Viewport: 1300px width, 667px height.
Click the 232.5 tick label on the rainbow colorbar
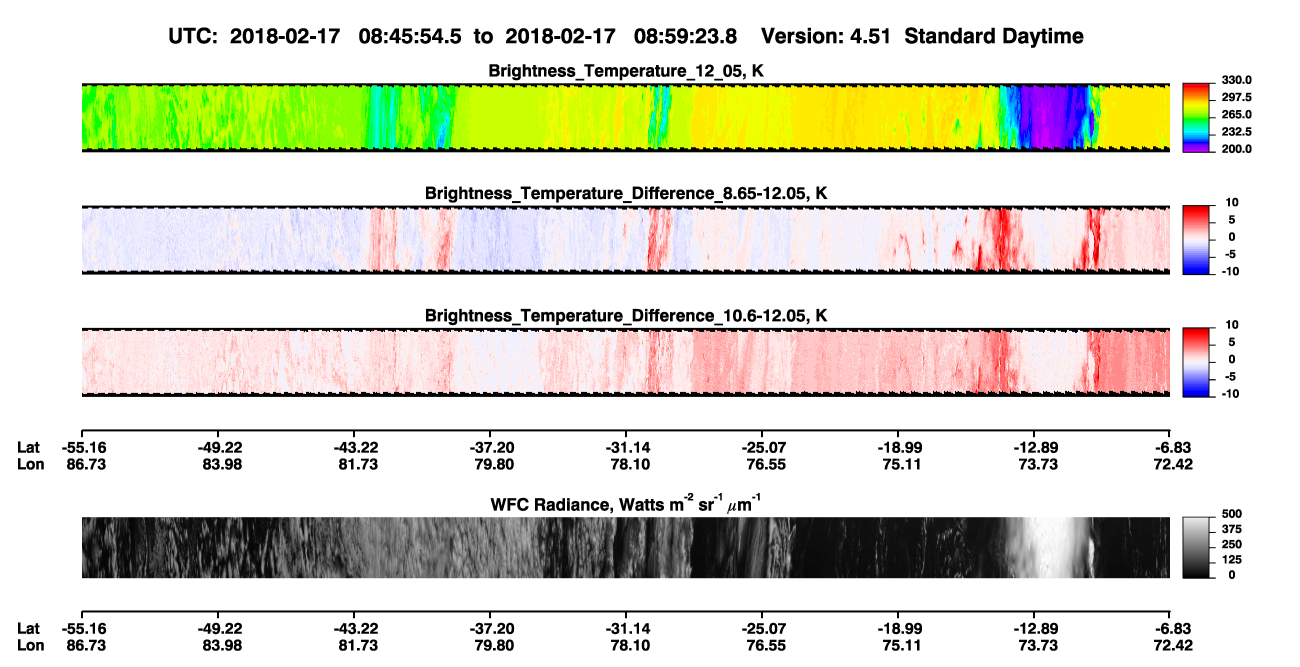coord(1237,132)
